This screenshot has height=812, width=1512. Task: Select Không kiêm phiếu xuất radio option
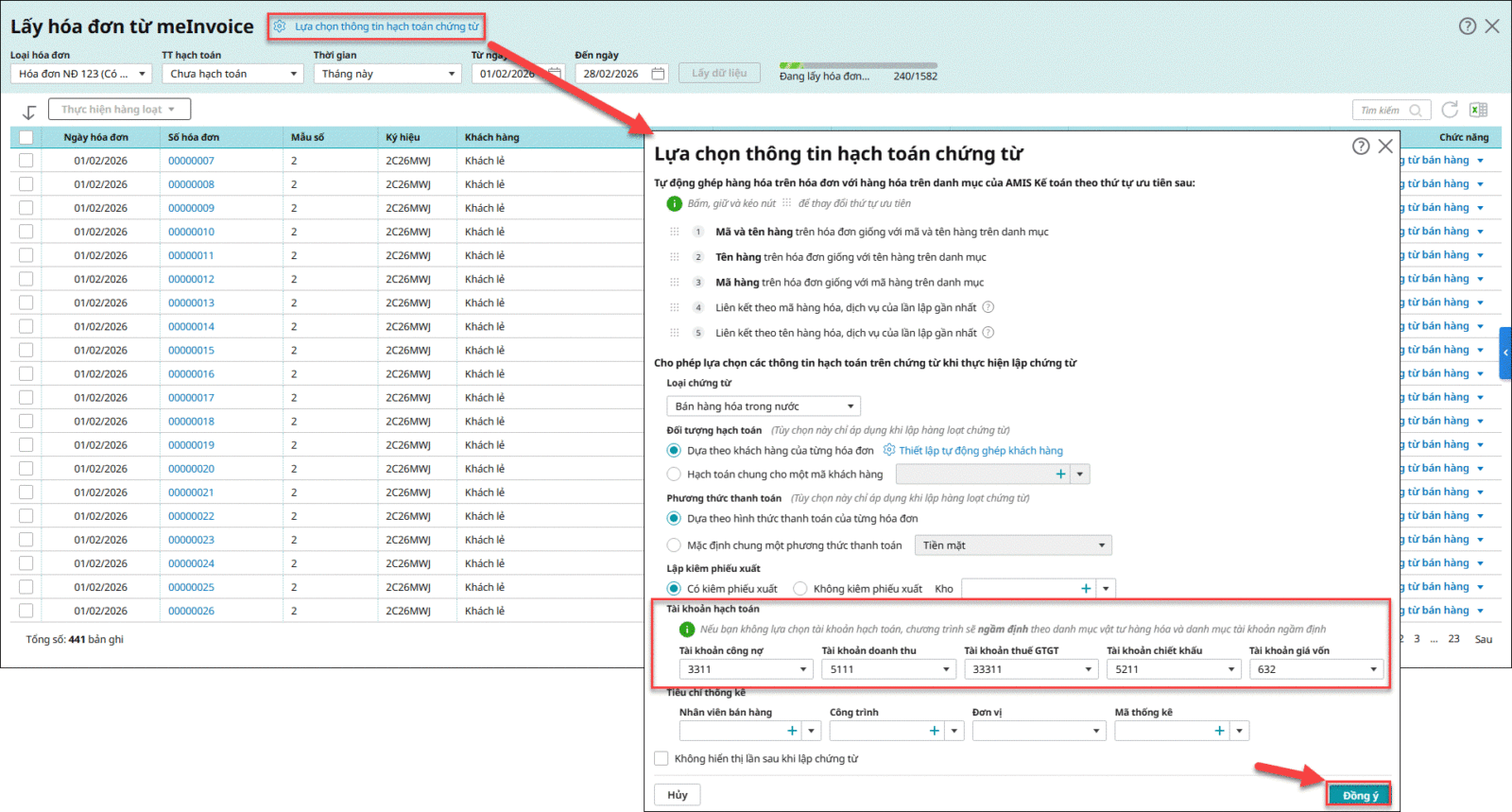(x=800, y=589)
